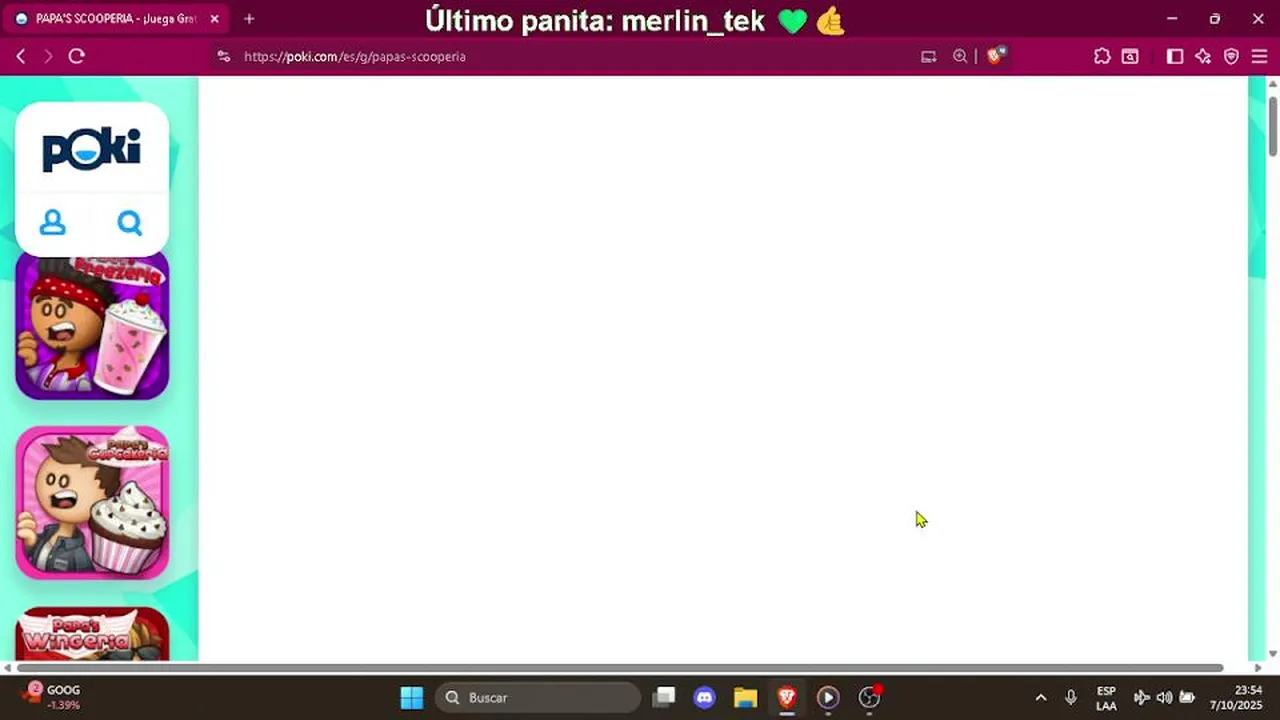
Task: Open File Explorer from the taskbar
Action: pyautogui.click(x=746, y=698)
